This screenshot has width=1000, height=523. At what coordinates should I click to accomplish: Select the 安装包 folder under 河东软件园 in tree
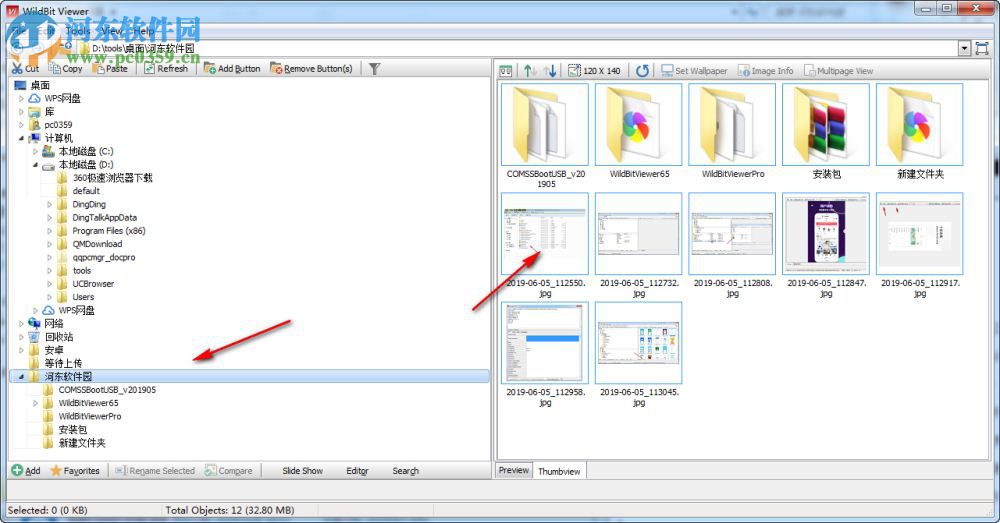[73, 429]
